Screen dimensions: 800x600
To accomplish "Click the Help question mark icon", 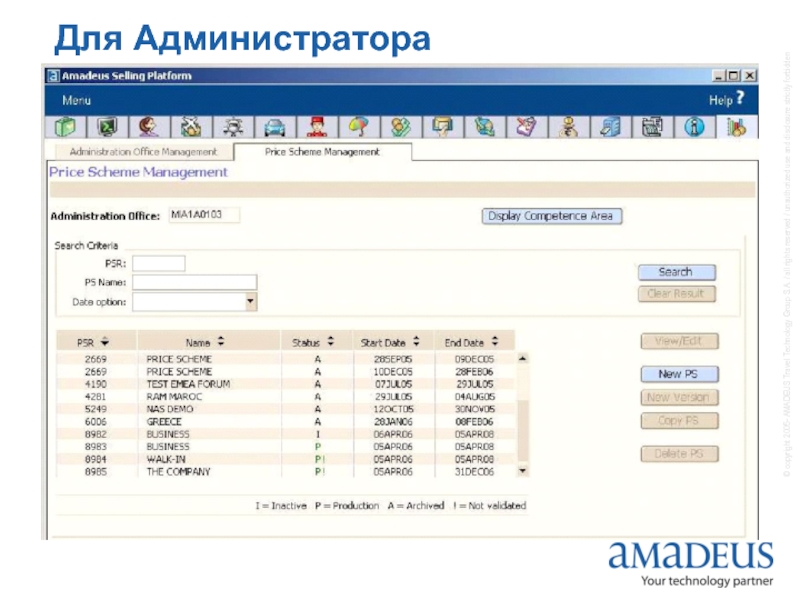I will tap(739, 100).
